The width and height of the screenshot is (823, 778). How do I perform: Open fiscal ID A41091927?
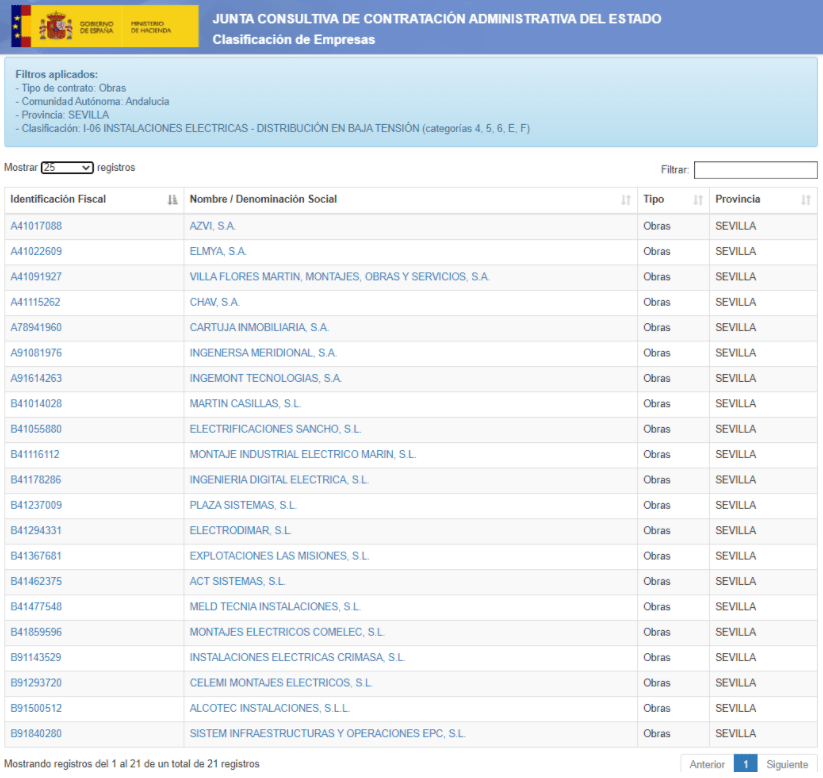pyautogui.click(x=36, y=277)
